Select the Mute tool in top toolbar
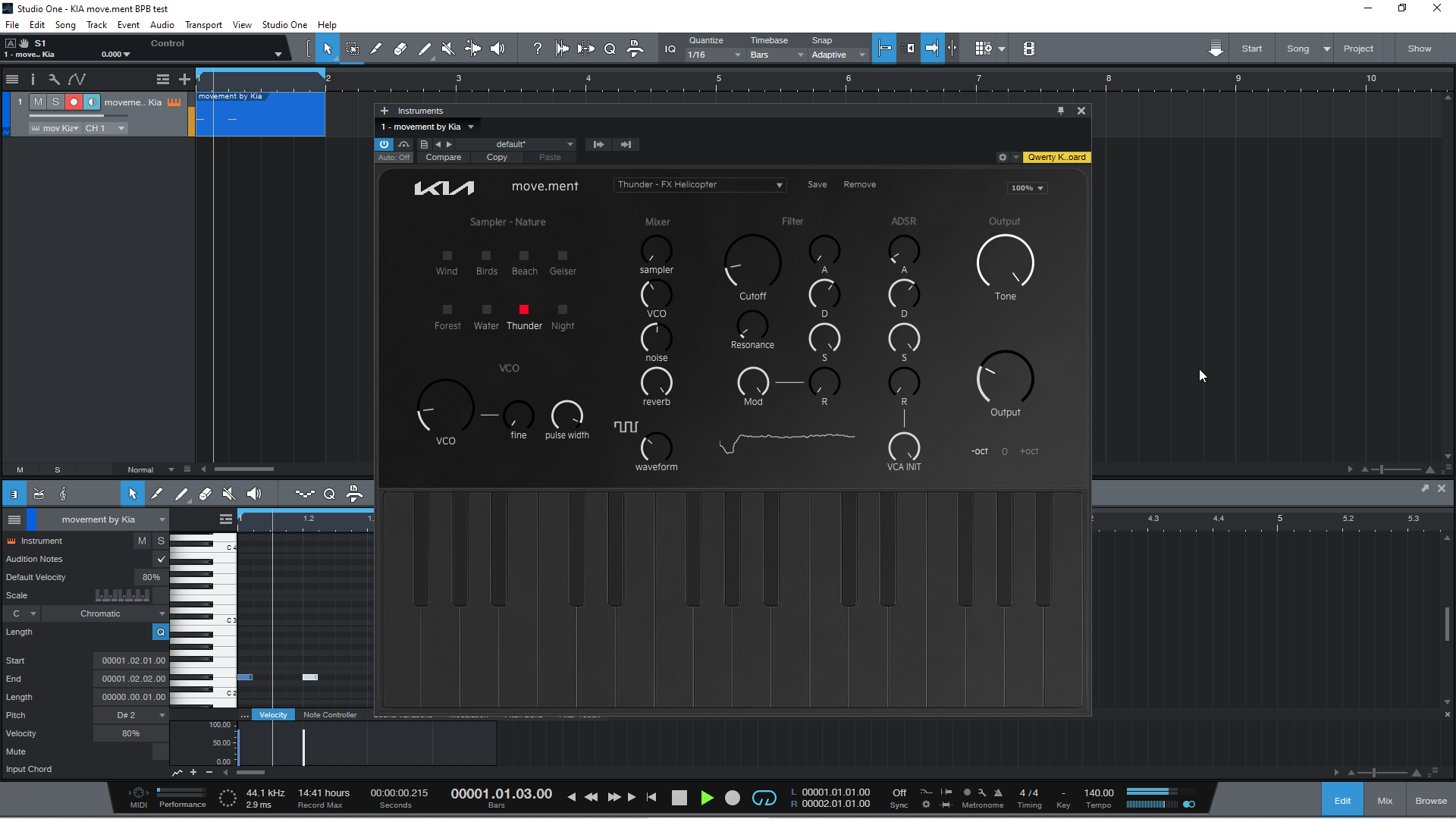Screen dimensions: 1456x819 [448, 49]
